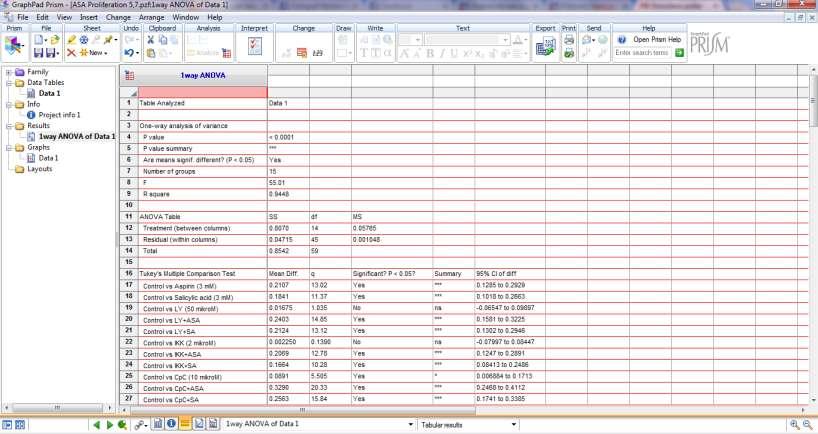
Task: Click the F value cell '55.01'
Action: pyautogui.click(x=277, y=183)
